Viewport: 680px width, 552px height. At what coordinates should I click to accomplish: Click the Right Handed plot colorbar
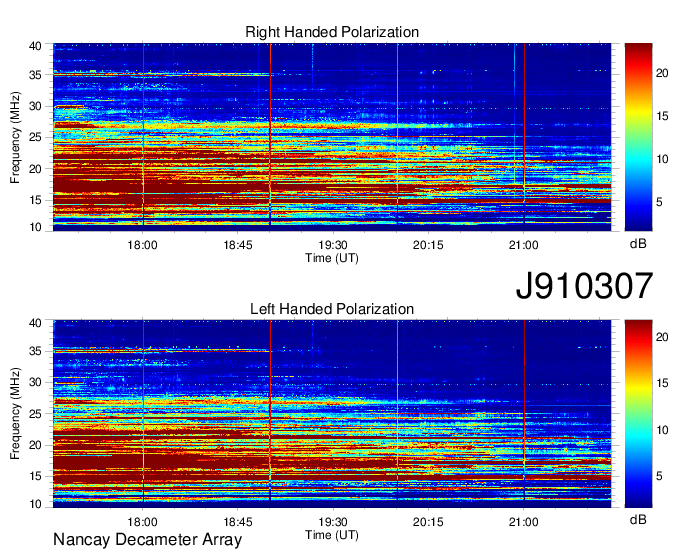click(638, 137)
